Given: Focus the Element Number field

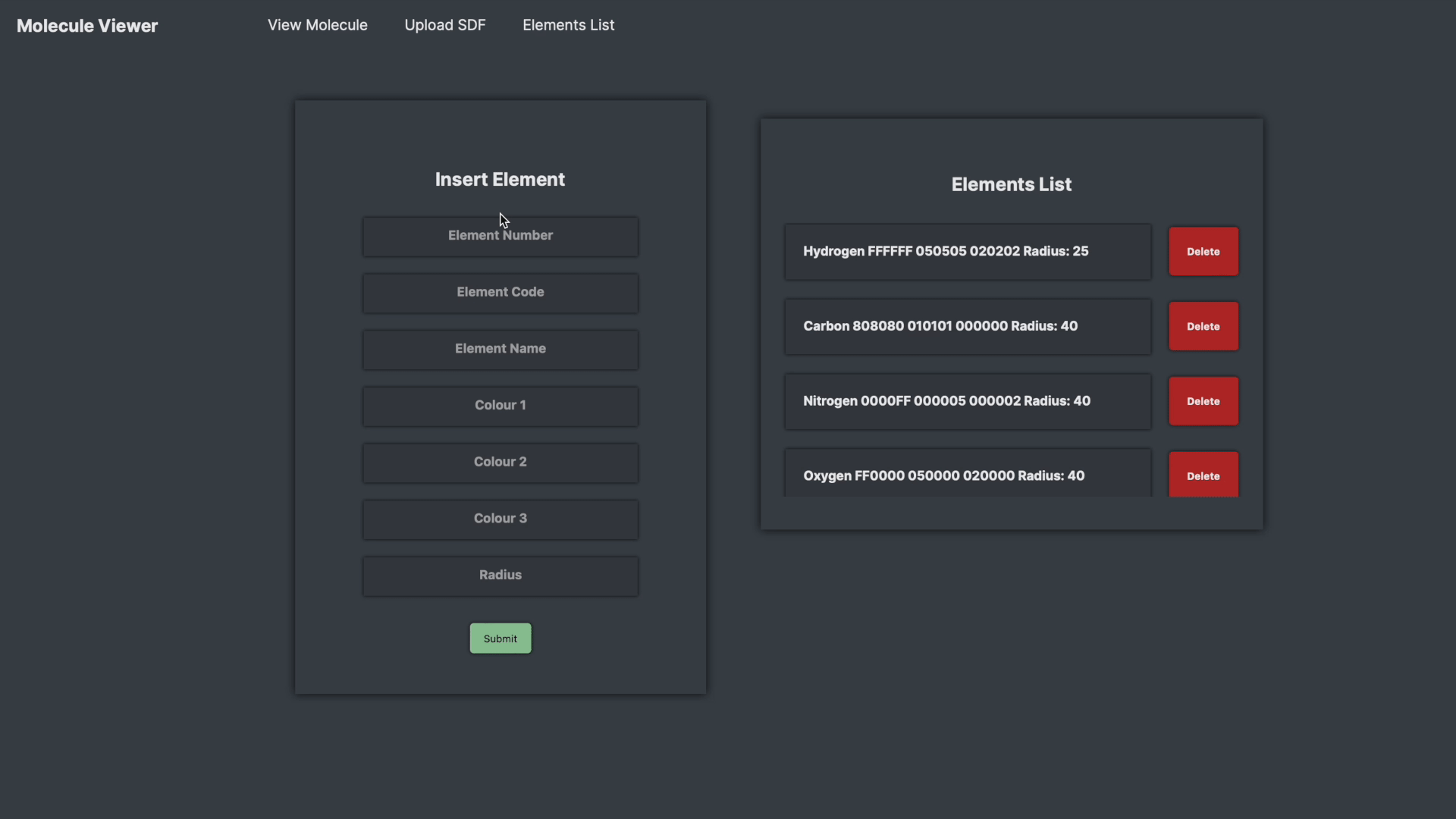Looking at the screenshot, I should click(500, 236).
